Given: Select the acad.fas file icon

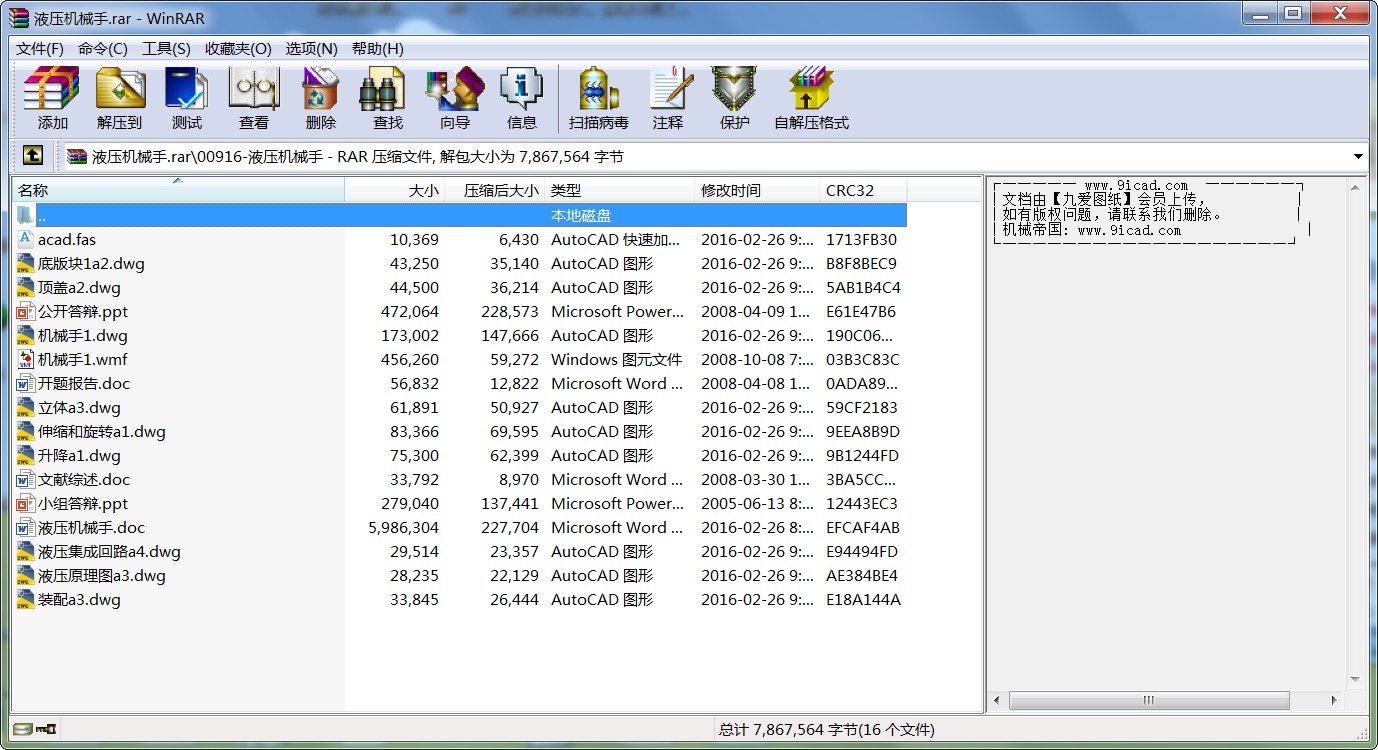Looking at the screenshot, I should pyautogui.click(x=26, y=239).
